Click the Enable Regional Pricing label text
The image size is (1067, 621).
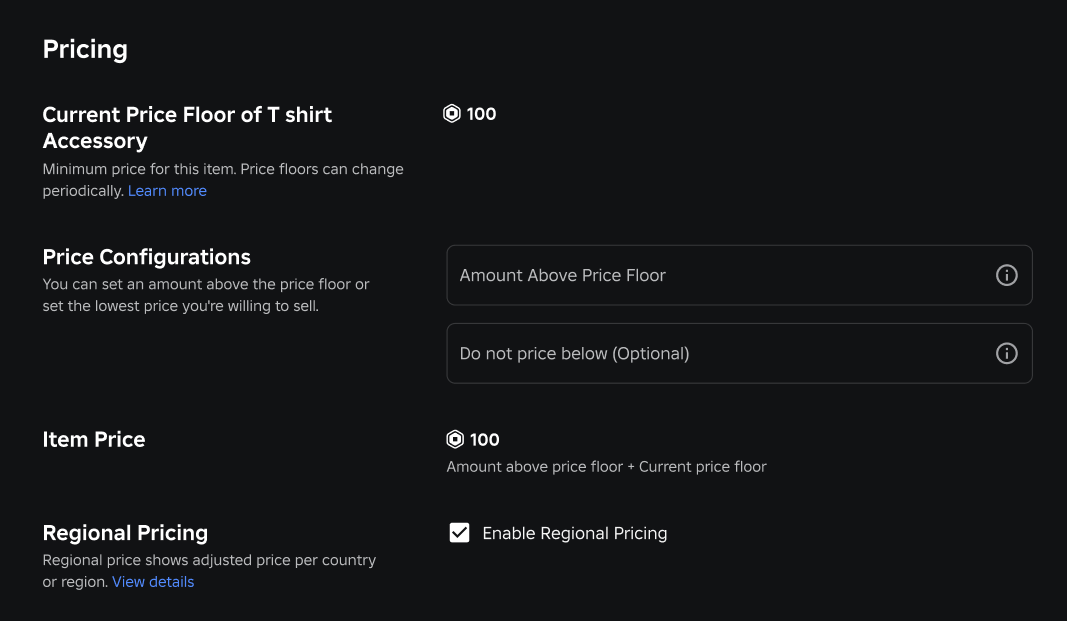[574, 533]
